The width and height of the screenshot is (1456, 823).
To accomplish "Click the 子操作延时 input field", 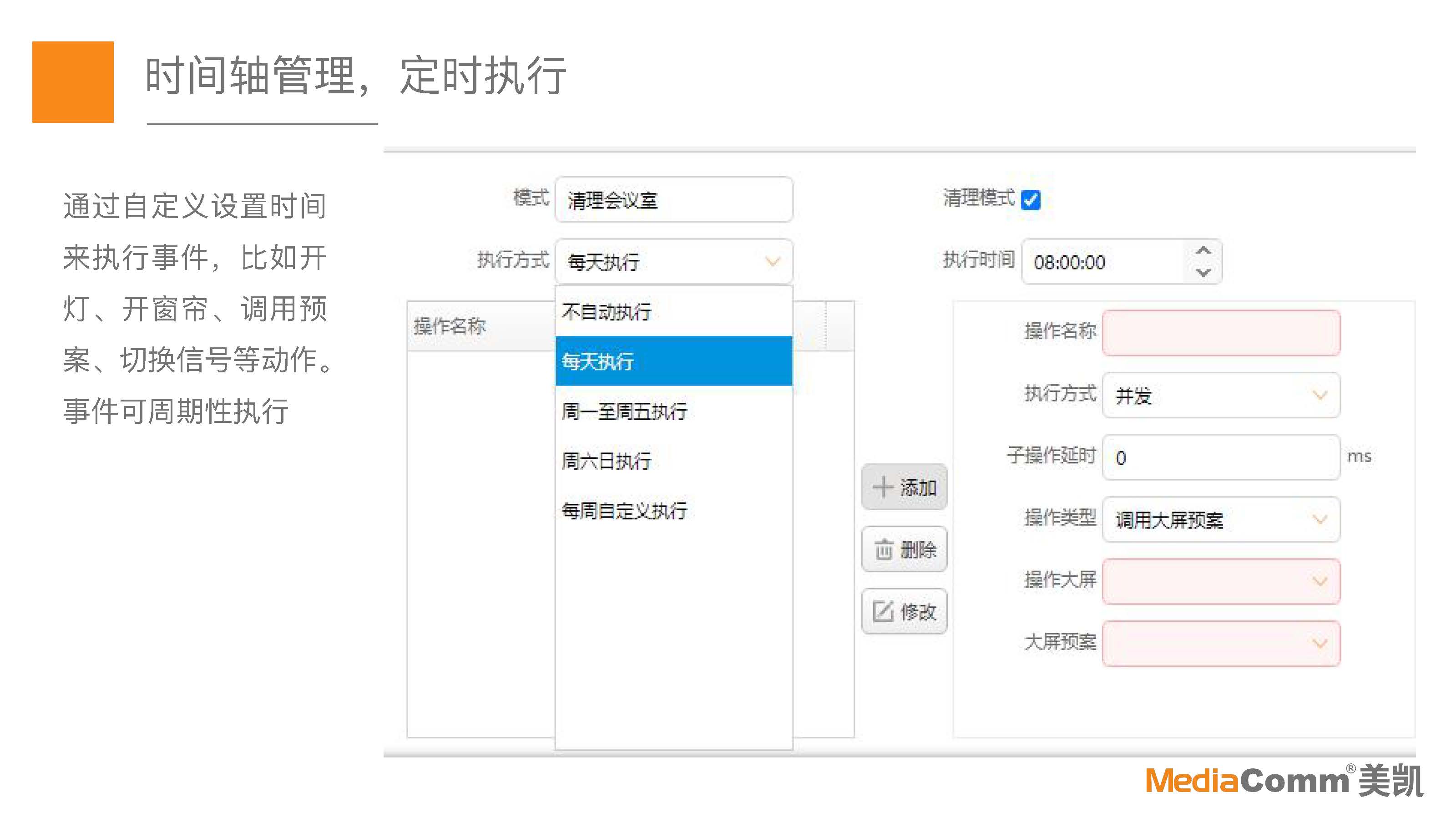I will [1221, 457].
